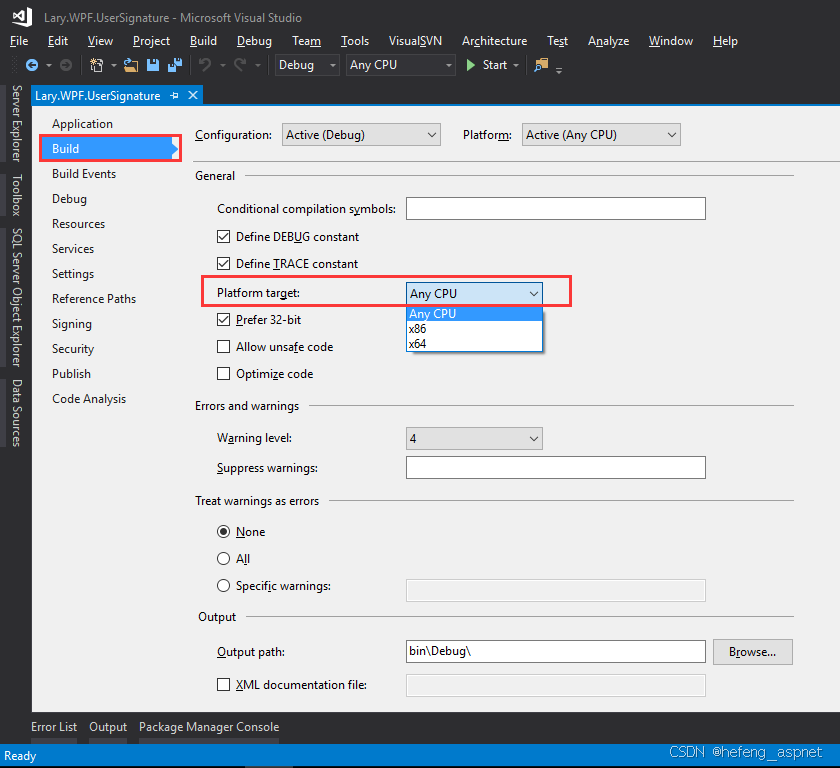Open the VisualSVN menu

(415, 41)
